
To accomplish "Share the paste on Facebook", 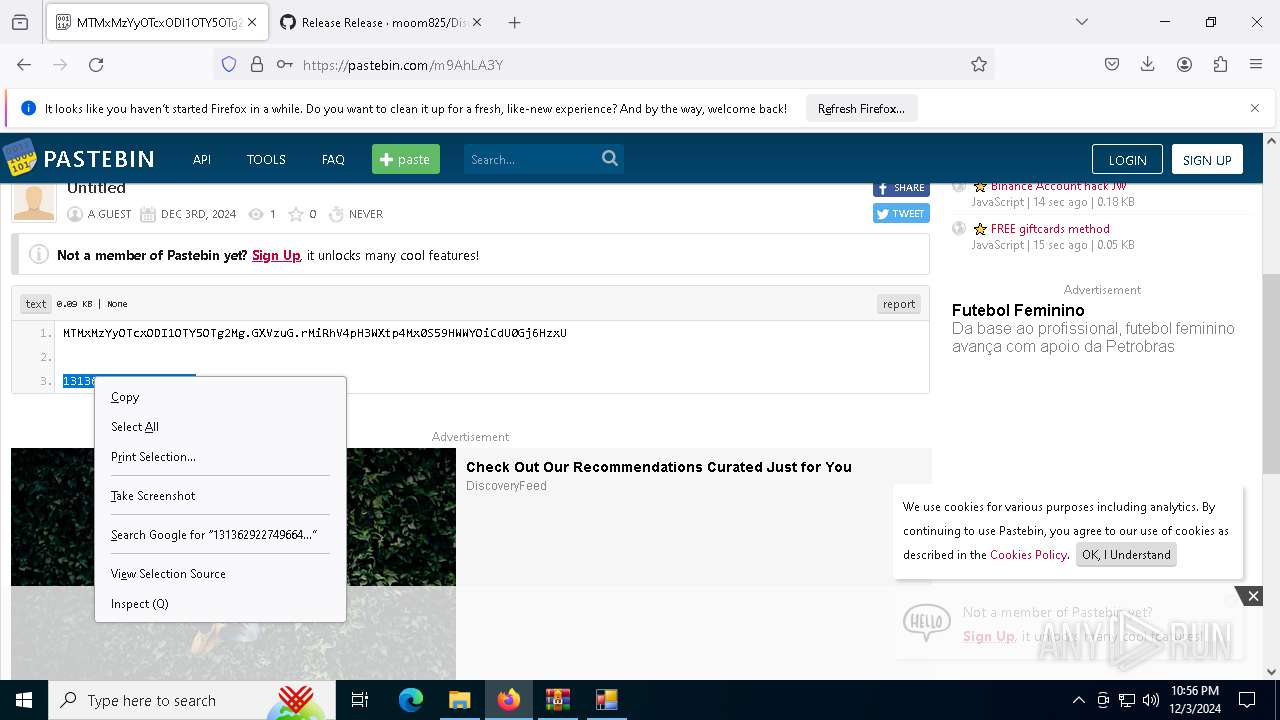I will pos(901,188).
